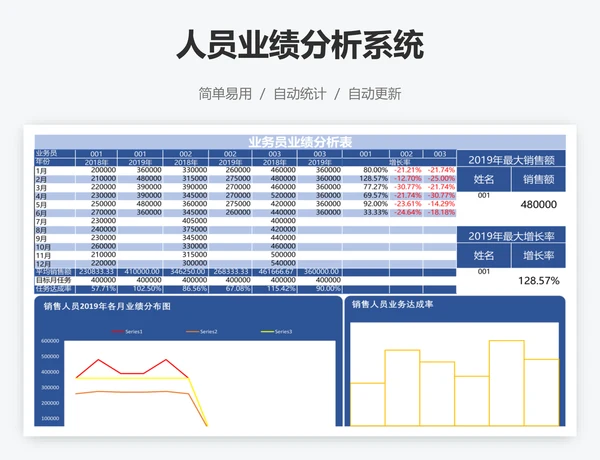The image size is (600, 460).
Task: Select the 480000 maximum sales value
Action: [538, 203]
